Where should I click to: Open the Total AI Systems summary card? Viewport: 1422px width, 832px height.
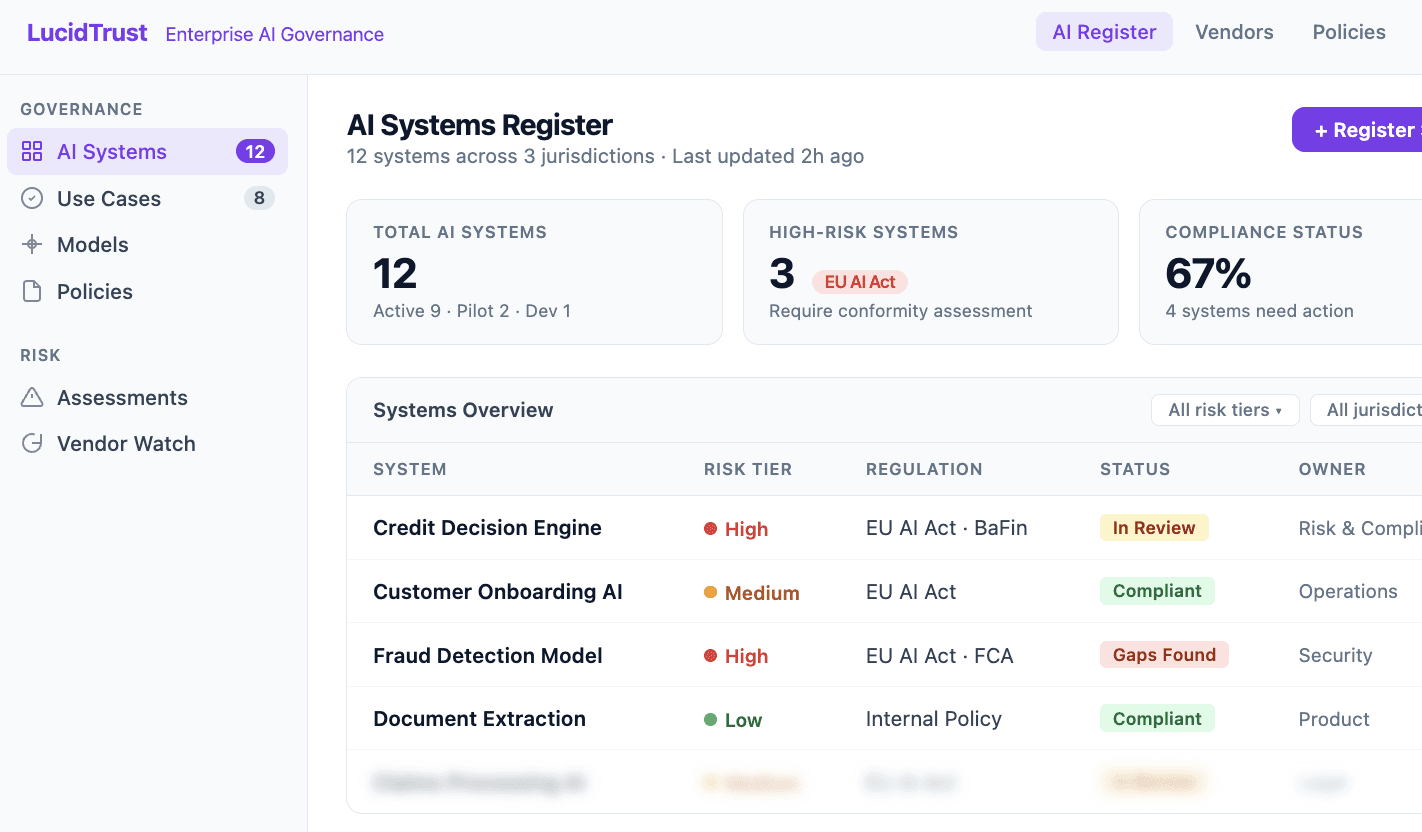(534, 272)
